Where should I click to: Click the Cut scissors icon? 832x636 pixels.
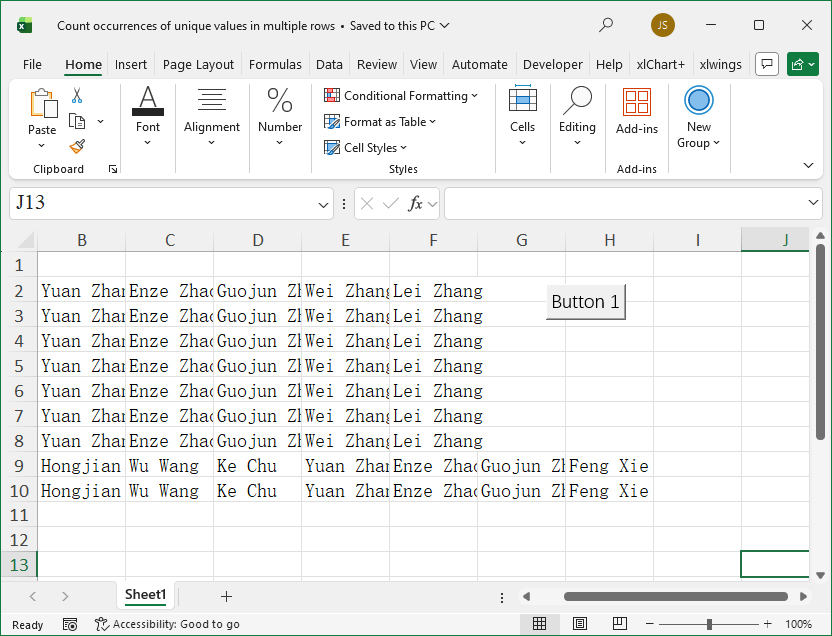click(77, 96)
